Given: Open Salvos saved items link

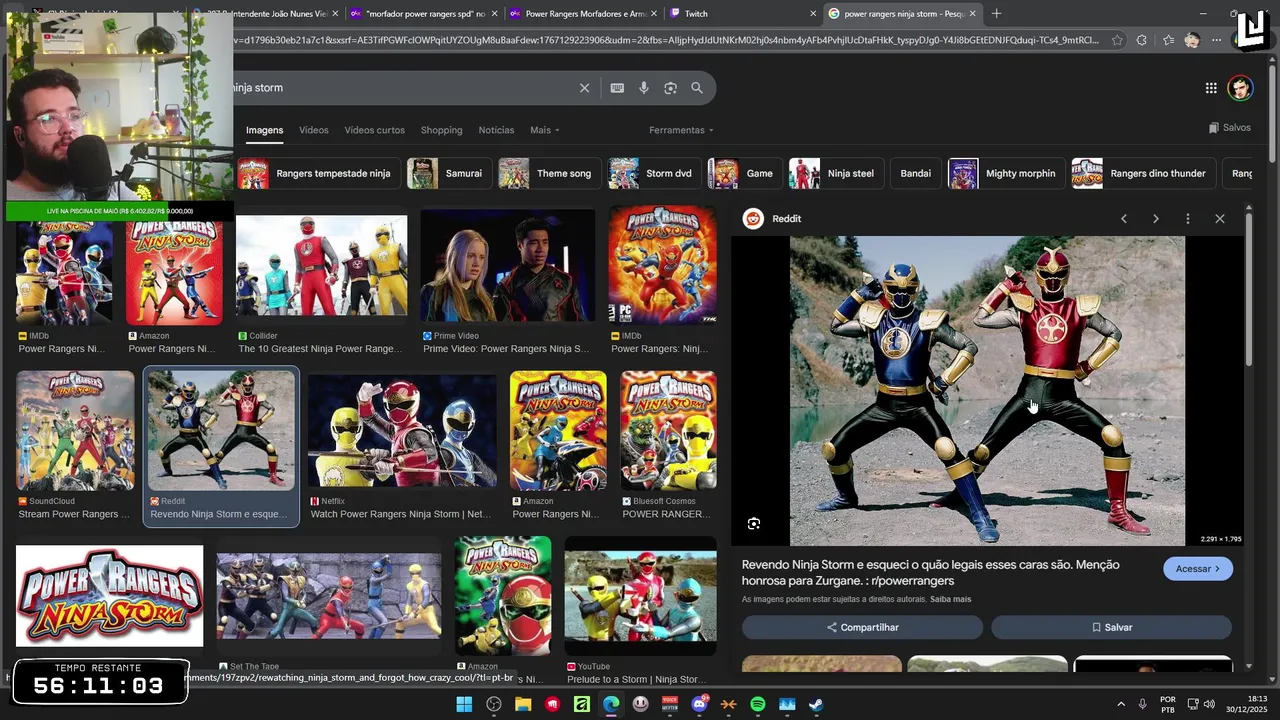Looking at the screenshot, I should tap(1230, 128).
